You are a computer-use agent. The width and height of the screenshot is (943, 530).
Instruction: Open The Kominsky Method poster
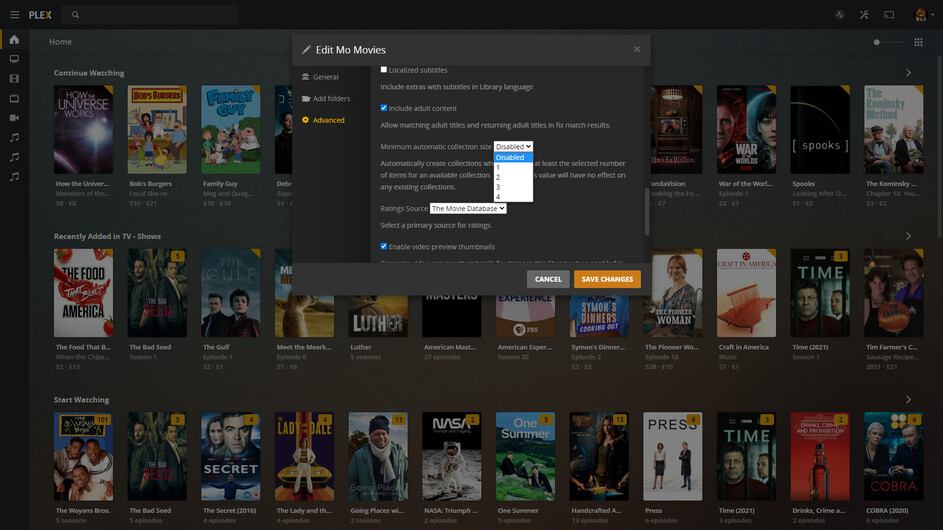tap(894, 129)
